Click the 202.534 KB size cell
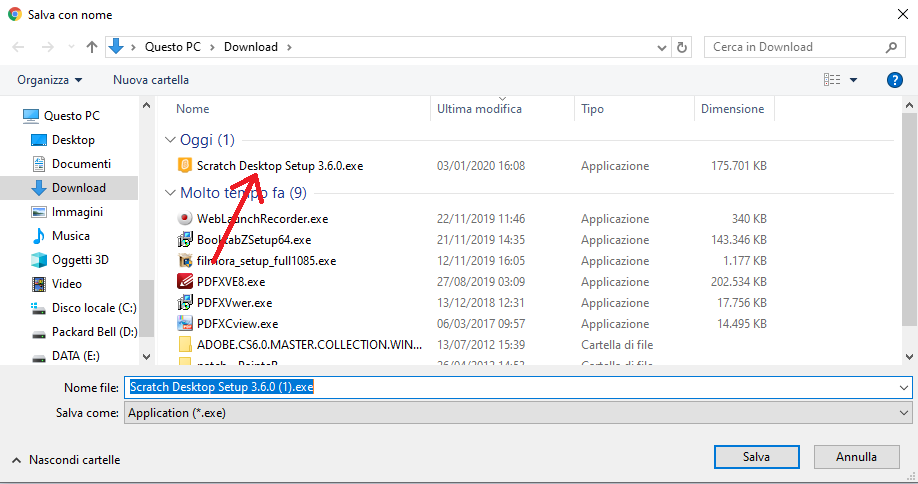918x484 pixels. (738, 282)
